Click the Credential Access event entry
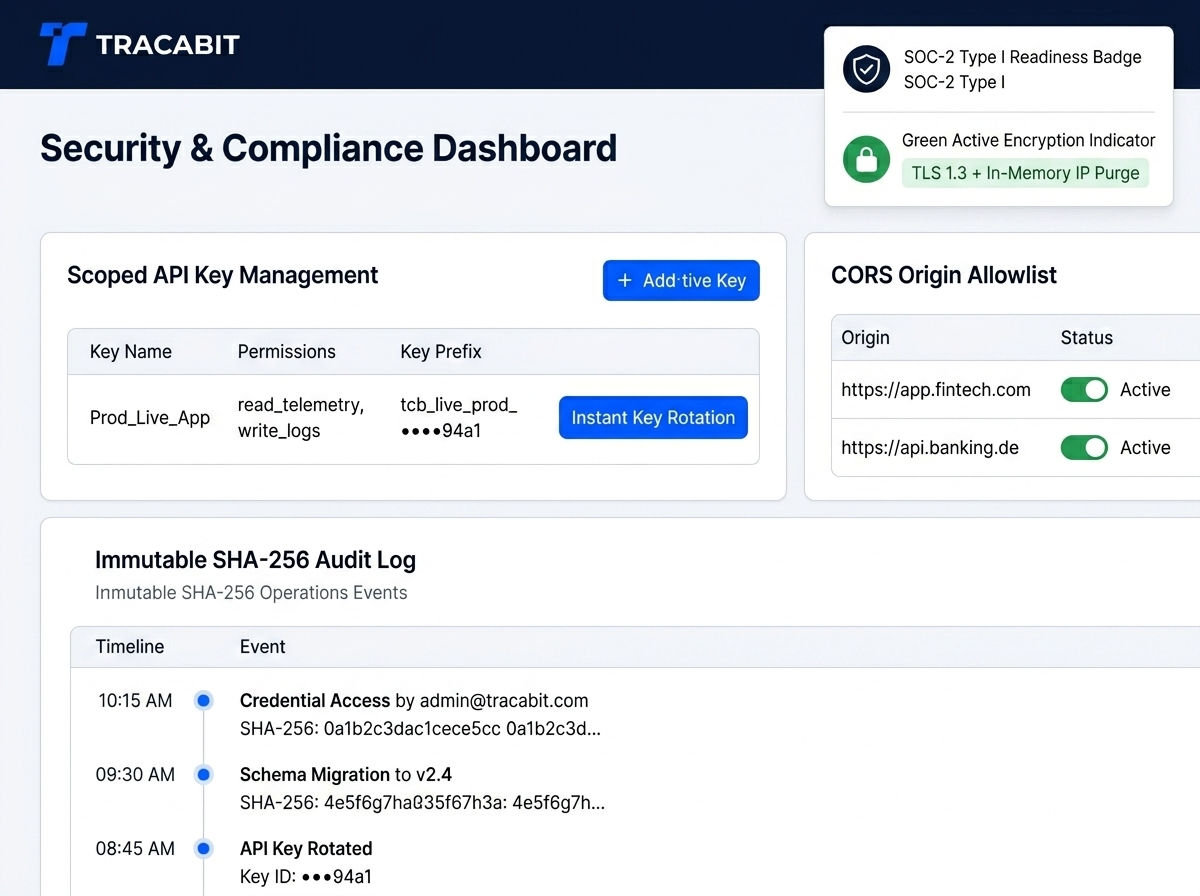Image resolution: width=1200 pixels, height=896 pixels. tap(414, 701)
